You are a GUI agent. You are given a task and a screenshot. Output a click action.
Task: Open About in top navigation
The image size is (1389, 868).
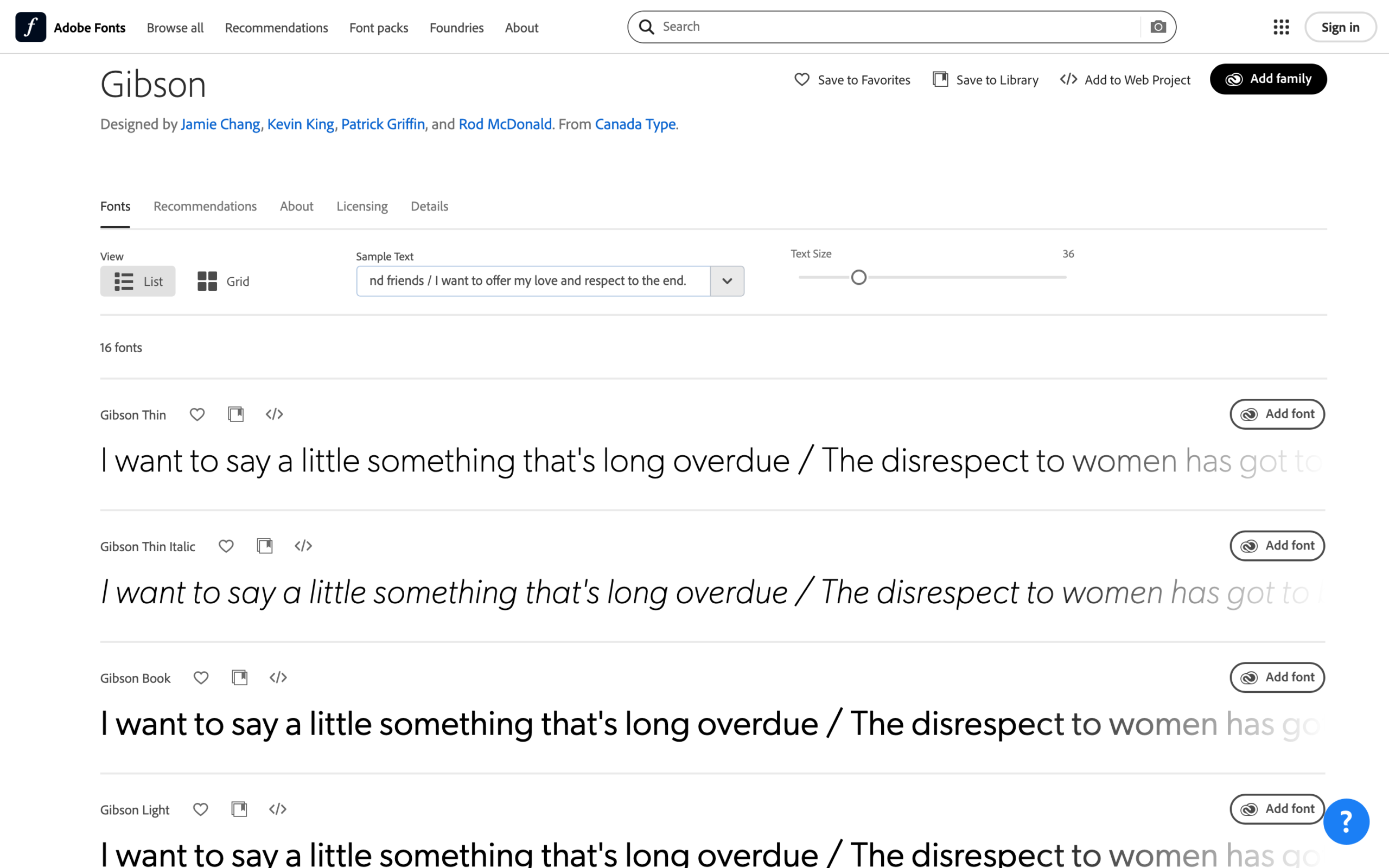522,28
